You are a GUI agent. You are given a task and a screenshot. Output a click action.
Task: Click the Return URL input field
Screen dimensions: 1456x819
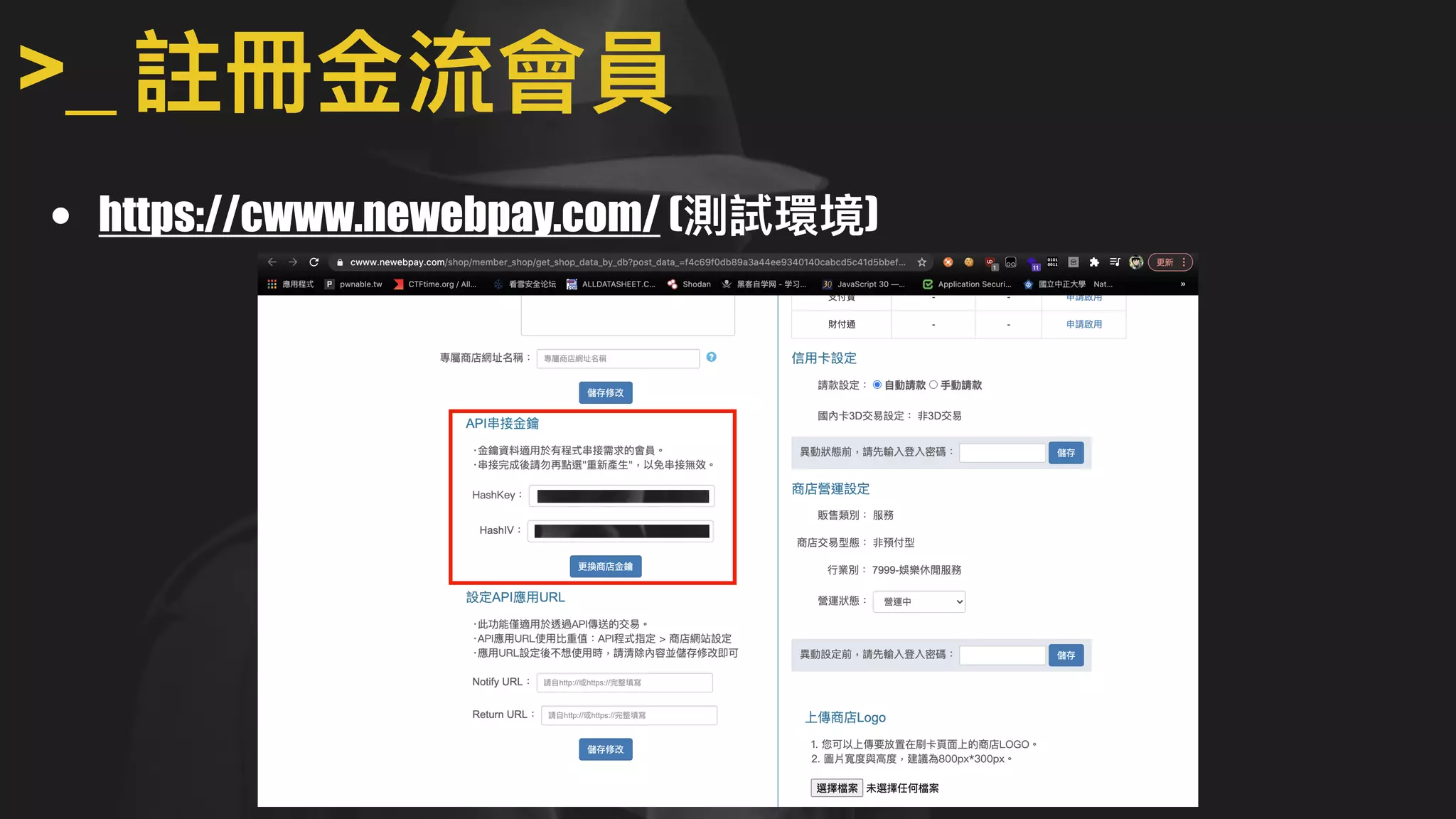click(x=629, y=715)
